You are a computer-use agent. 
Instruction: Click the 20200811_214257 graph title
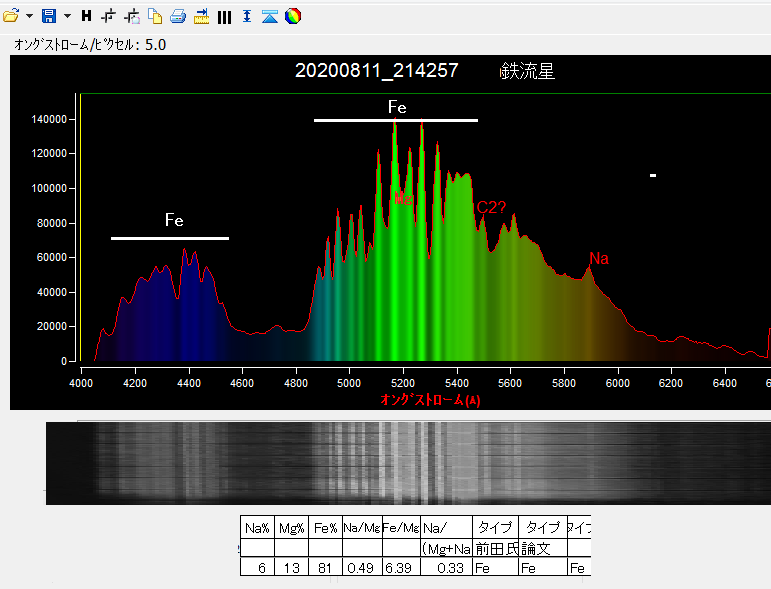[377, 71]
